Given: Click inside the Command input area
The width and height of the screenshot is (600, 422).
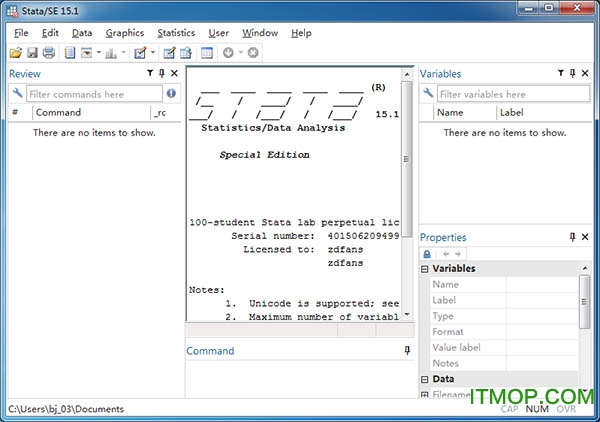Looking at the screenshot, I should pos(300,379).
